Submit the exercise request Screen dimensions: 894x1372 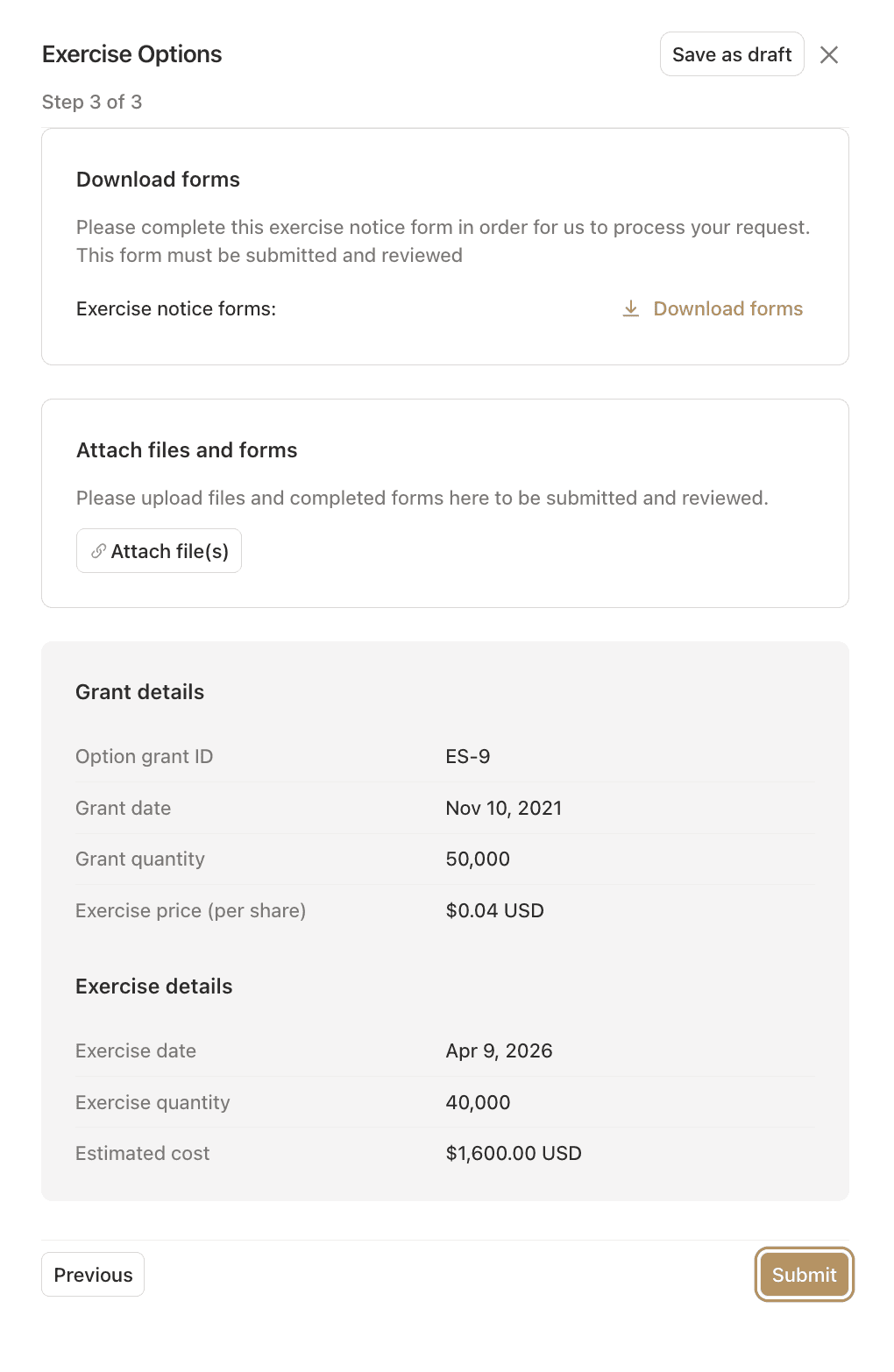coord(804,1275)
